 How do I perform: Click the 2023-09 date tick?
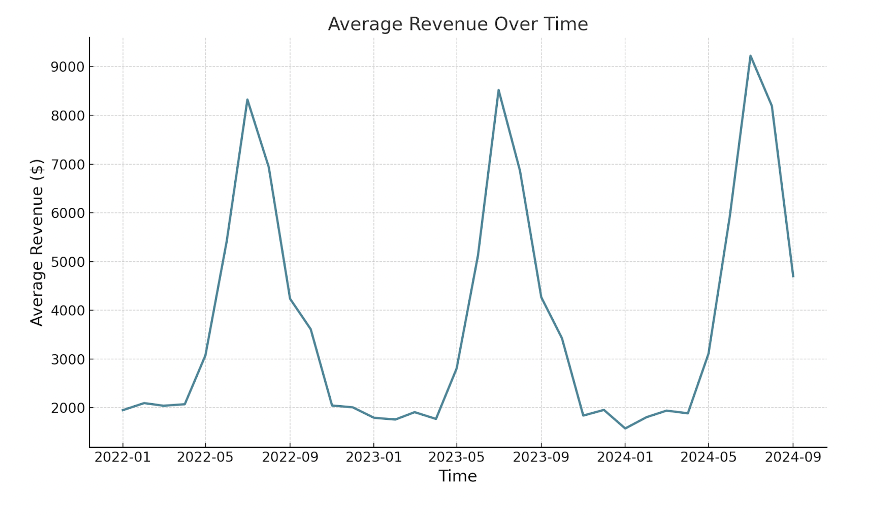coord(541,458)
